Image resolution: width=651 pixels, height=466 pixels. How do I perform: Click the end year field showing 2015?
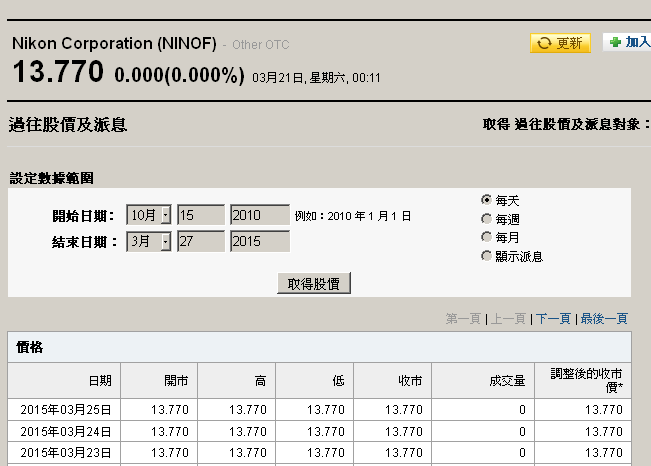tap(260, 241)
